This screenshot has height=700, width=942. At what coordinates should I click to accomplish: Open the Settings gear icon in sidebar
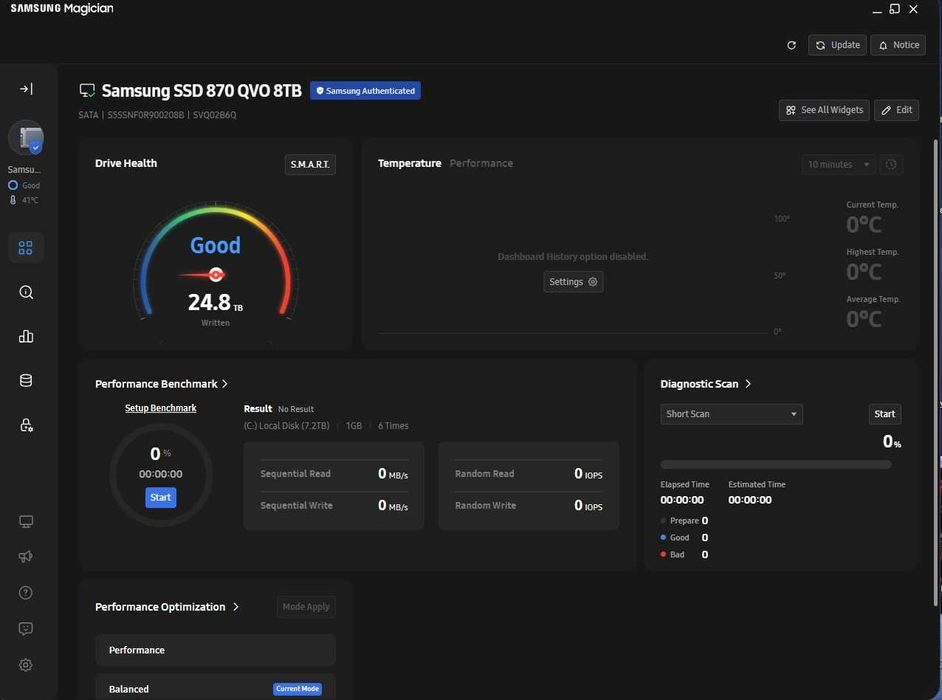(x=26, y=665)
